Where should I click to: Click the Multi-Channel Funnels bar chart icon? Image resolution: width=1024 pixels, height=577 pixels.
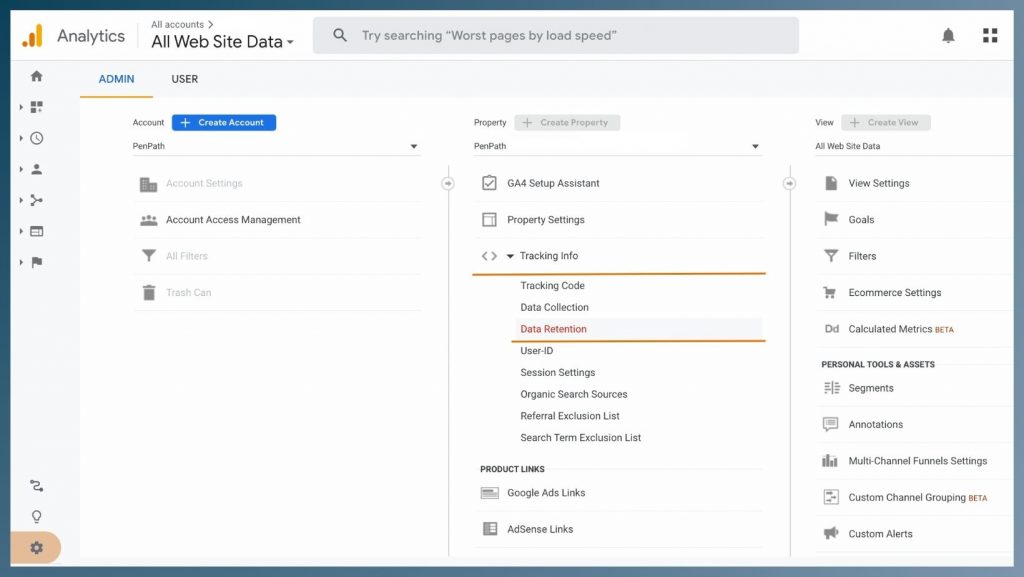pos(830,461)
